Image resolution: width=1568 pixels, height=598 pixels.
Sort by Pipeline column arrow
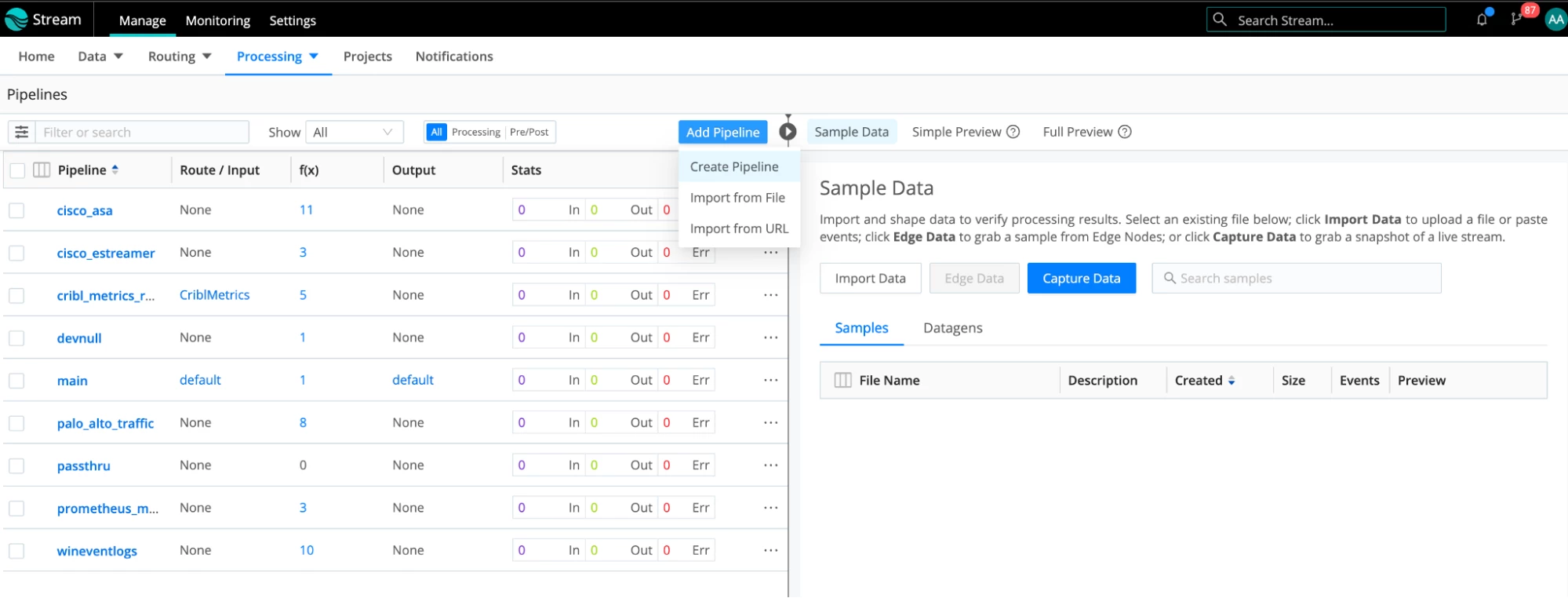tap(115, 170)
